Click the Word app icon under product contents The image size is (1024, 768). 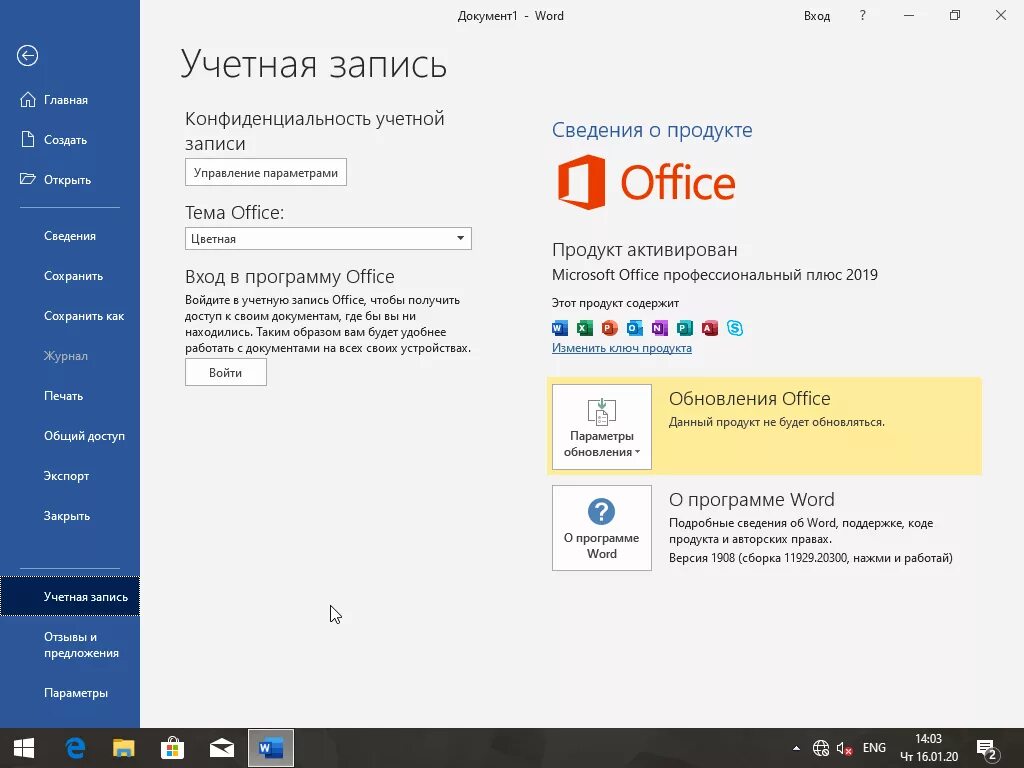(560, 328)
